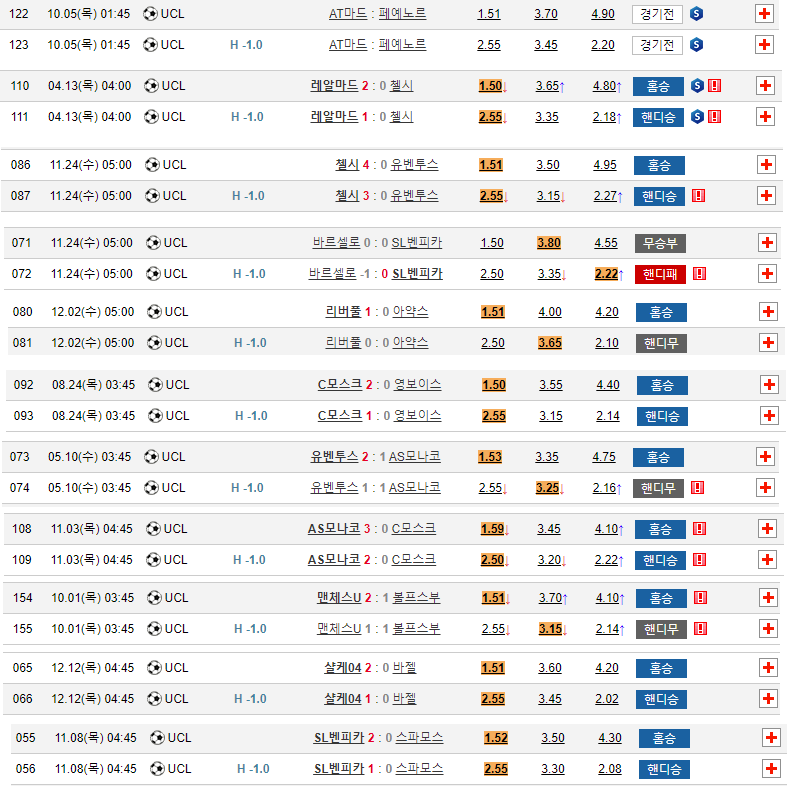Viewport: 787px width, 787px height.
Task: Click the red plus icon in row 122
Action: pyautogui.click(x=764, y=14)
